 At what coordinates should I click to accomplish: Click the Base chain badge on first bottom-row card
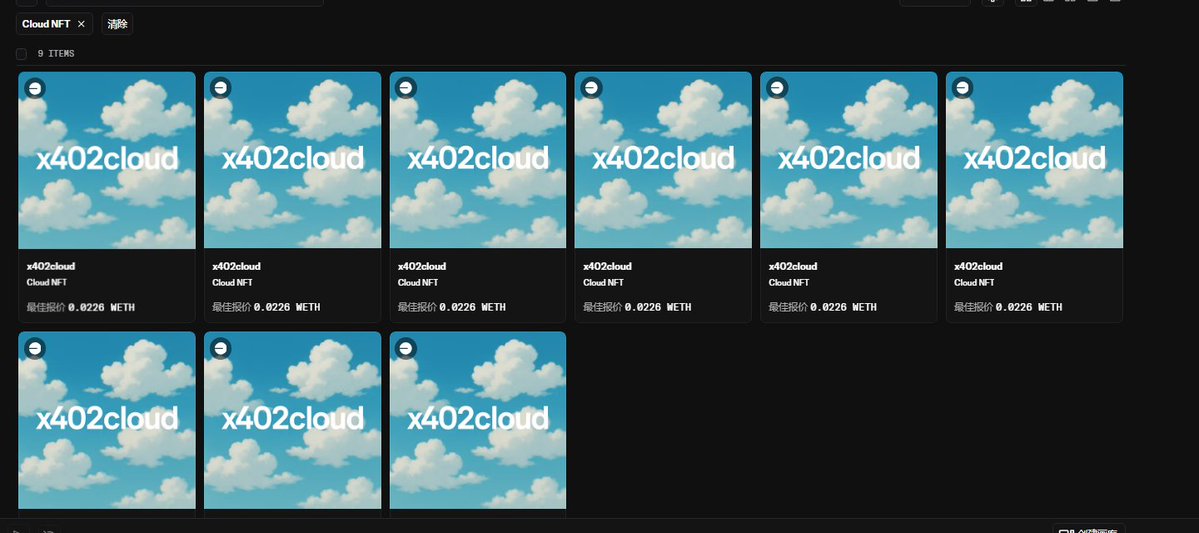tap(34, 349)
